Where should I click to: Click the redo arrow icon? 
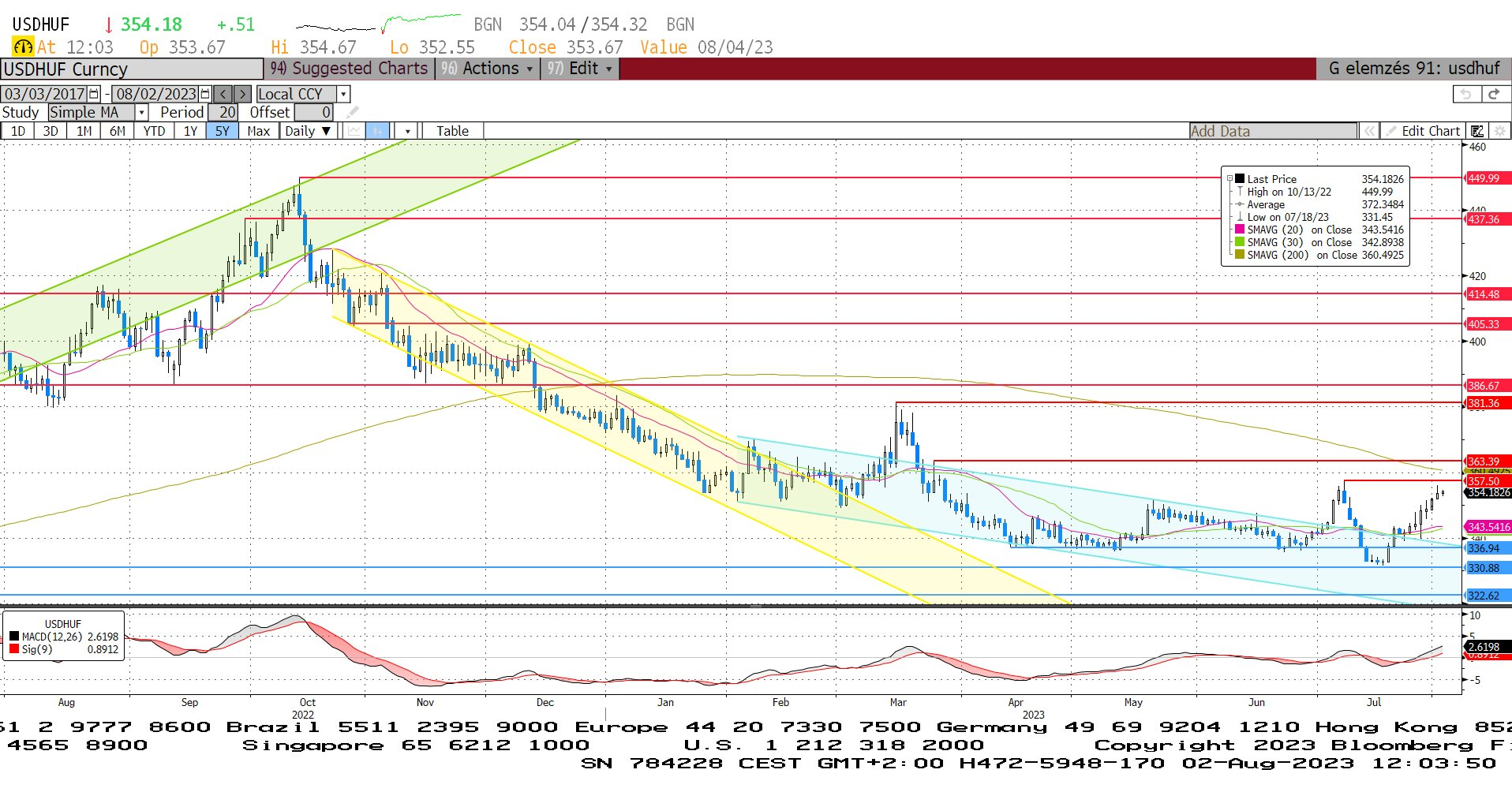1494,94
